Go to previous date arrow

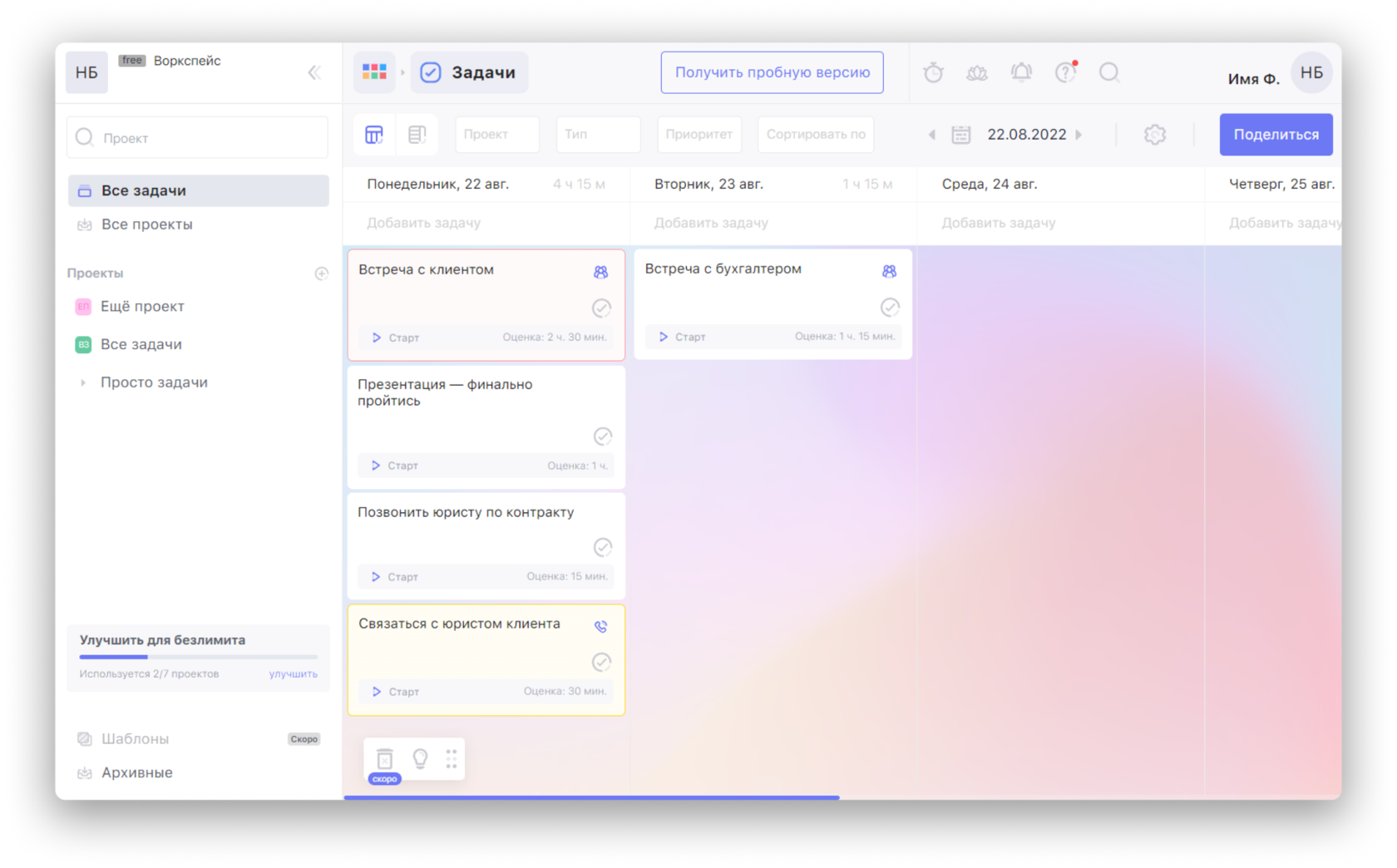[x=932, y=135]
